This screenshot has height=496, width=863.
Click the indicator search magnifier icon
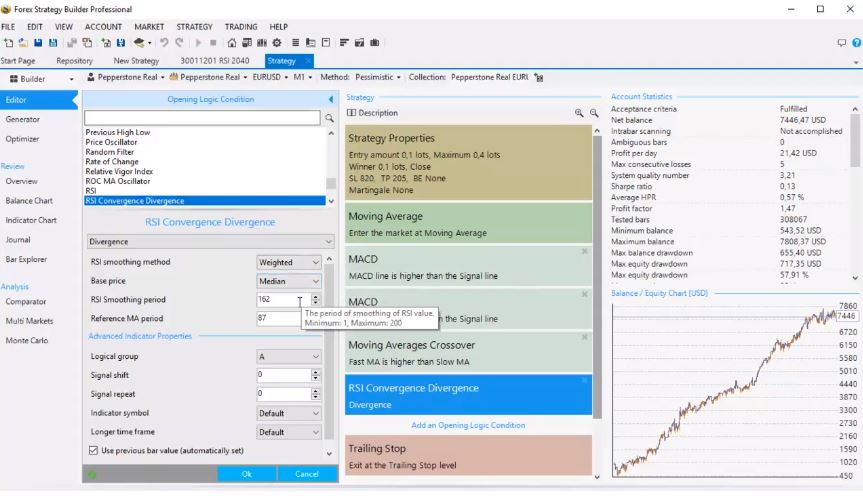coord(330,118)
